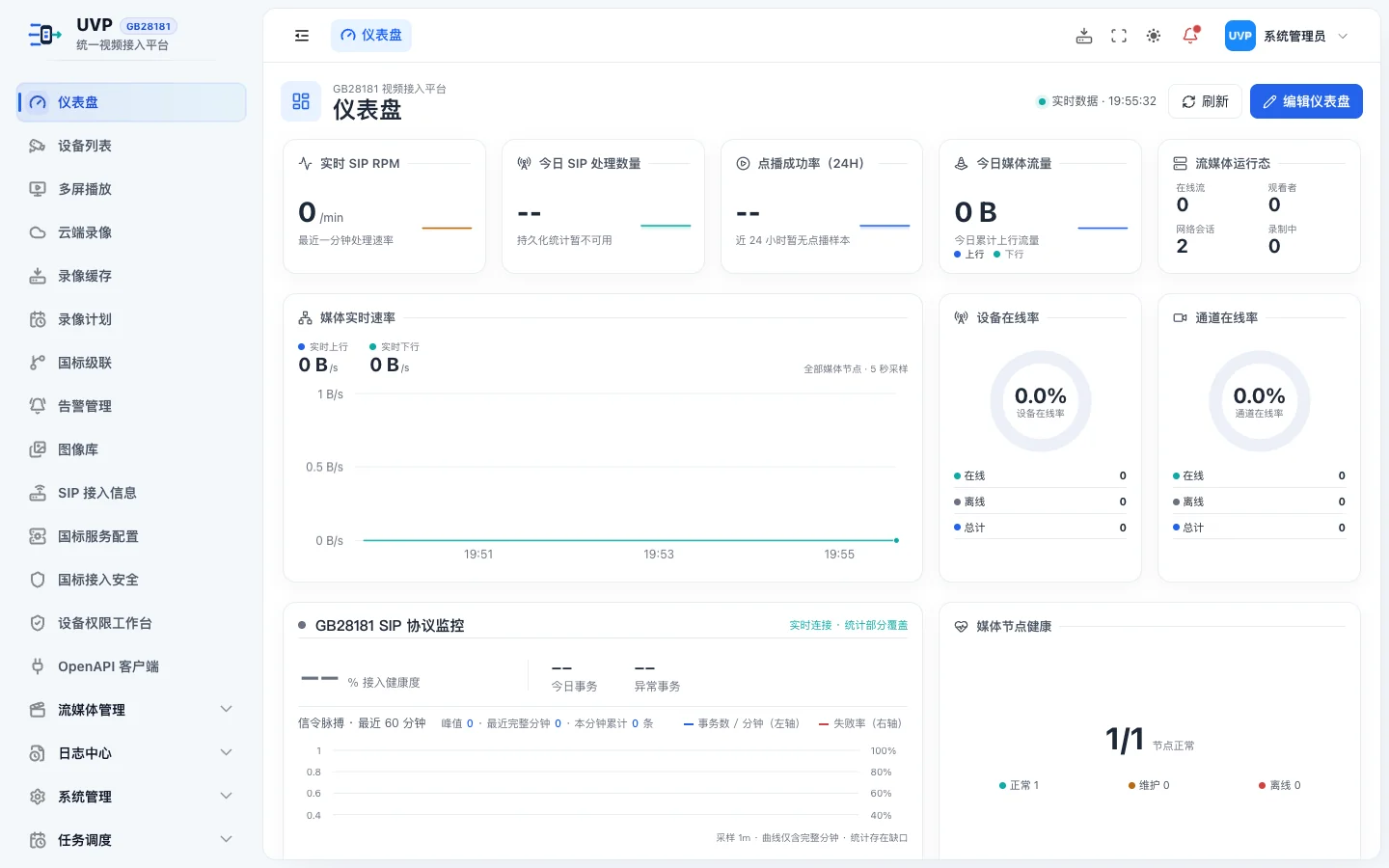Image resolution: width=1389 pixels, height=868 pixels.
Task: Toggle the 实时上行 legend in 媒体实时速率
Action: [x=323, y=347]
